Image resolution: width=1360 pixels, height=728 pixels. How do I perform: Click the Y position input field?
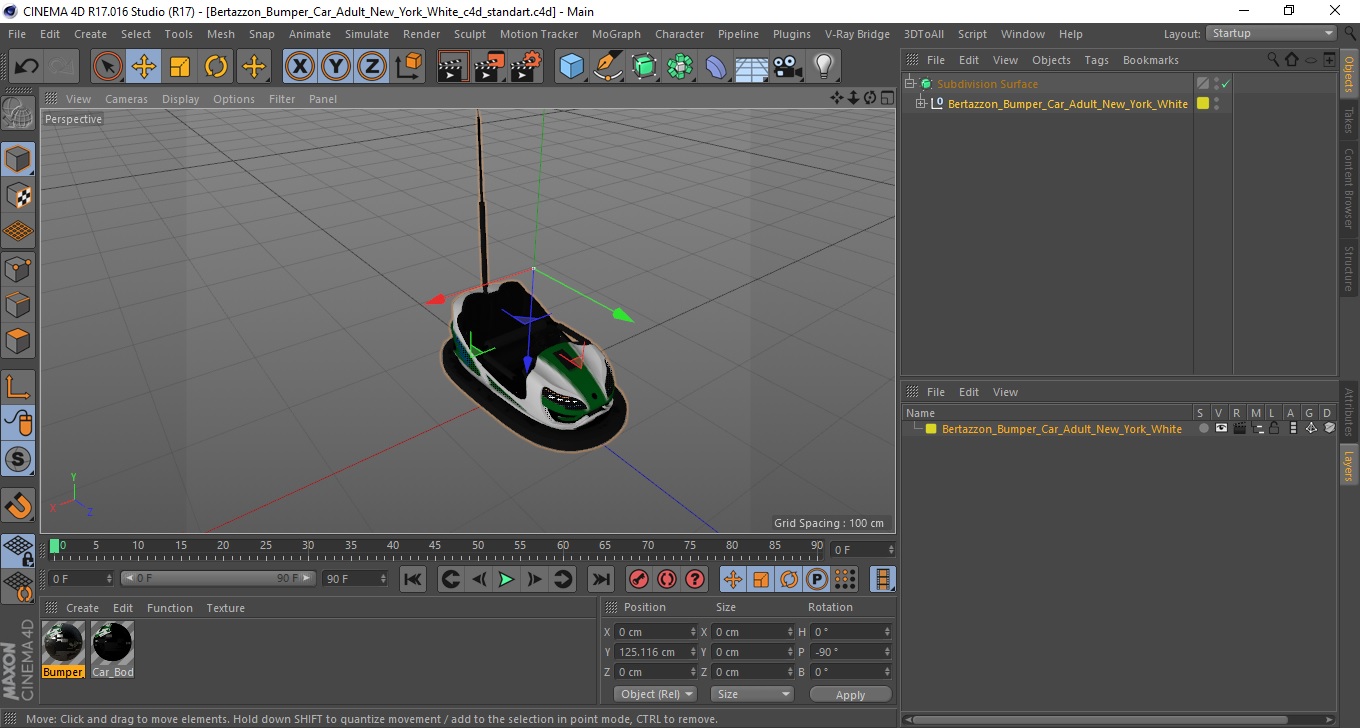pyautogui.click(x=656, y=652)
